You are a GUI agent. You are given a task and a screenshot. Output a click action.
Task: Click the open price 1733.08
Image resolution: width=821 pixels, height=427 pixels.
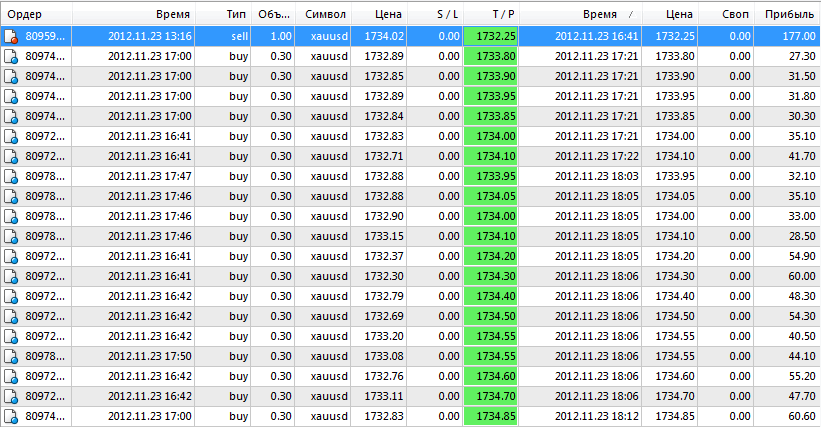coord(384,356)
